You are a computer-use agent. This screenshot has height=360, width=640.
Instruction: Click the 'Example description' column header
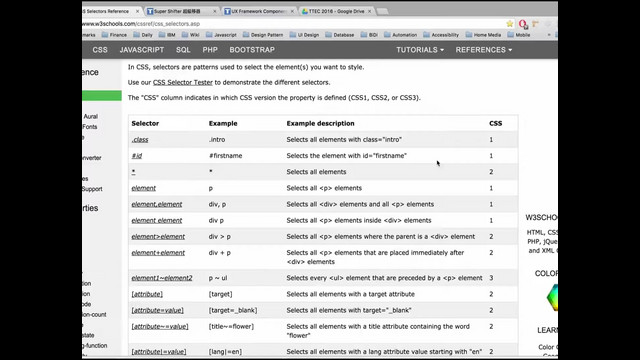click(320, 123)
